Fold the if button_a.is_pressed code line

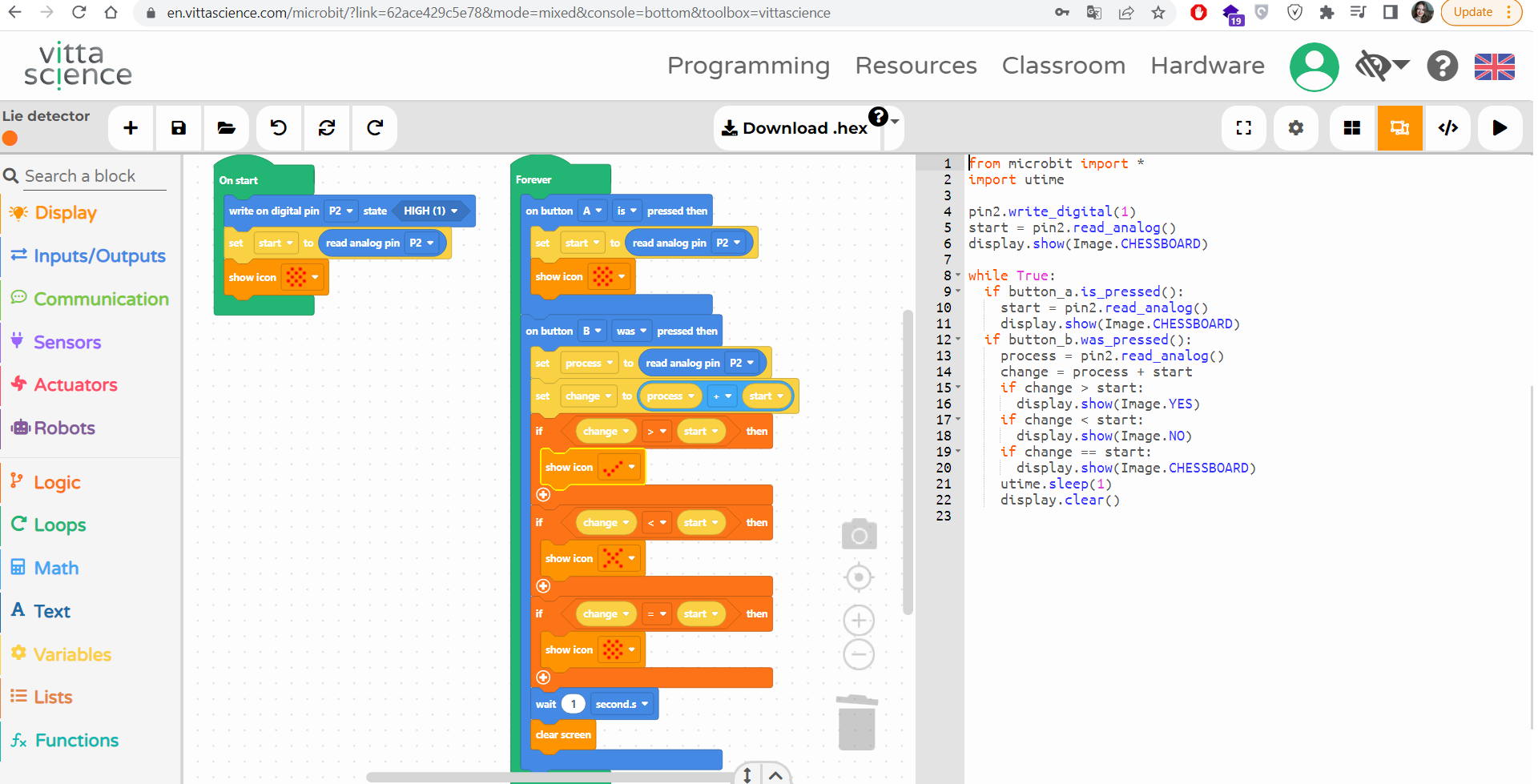click(958, 291)
